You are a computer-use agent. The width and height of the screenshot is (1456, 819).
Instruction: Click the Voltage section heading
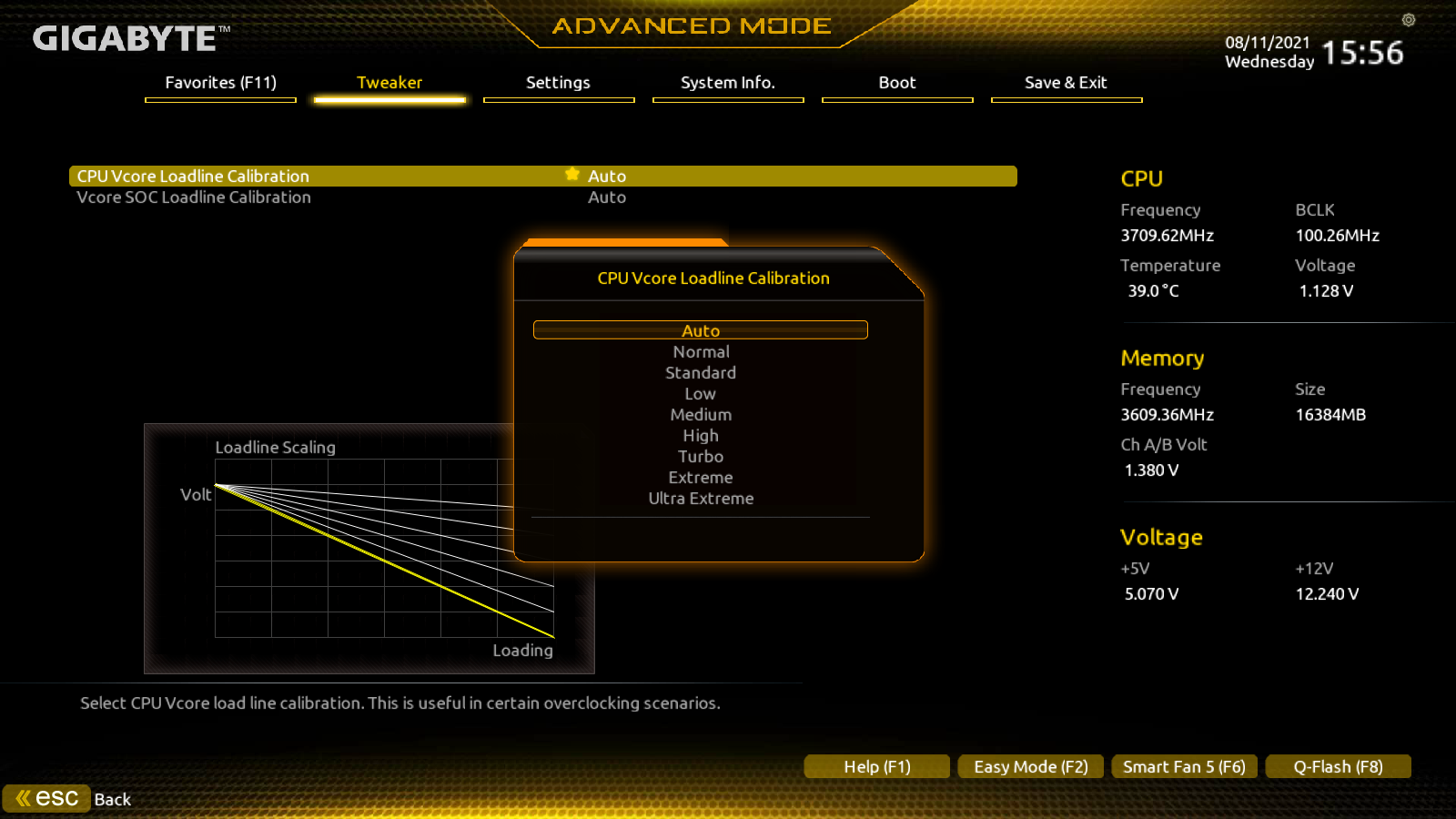1161,538
